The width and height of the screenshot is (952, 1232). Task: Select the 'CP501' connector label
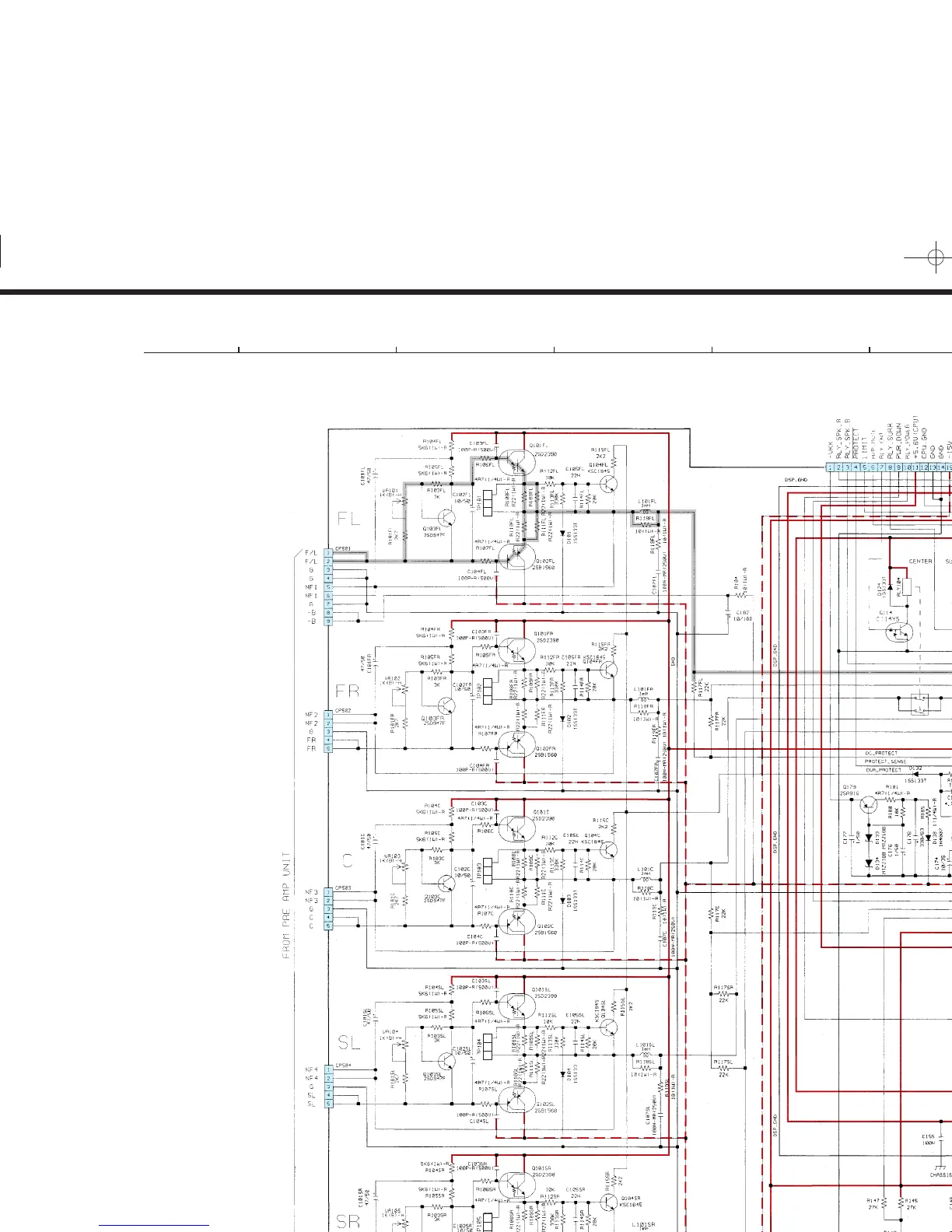click(x=343, y=548)
